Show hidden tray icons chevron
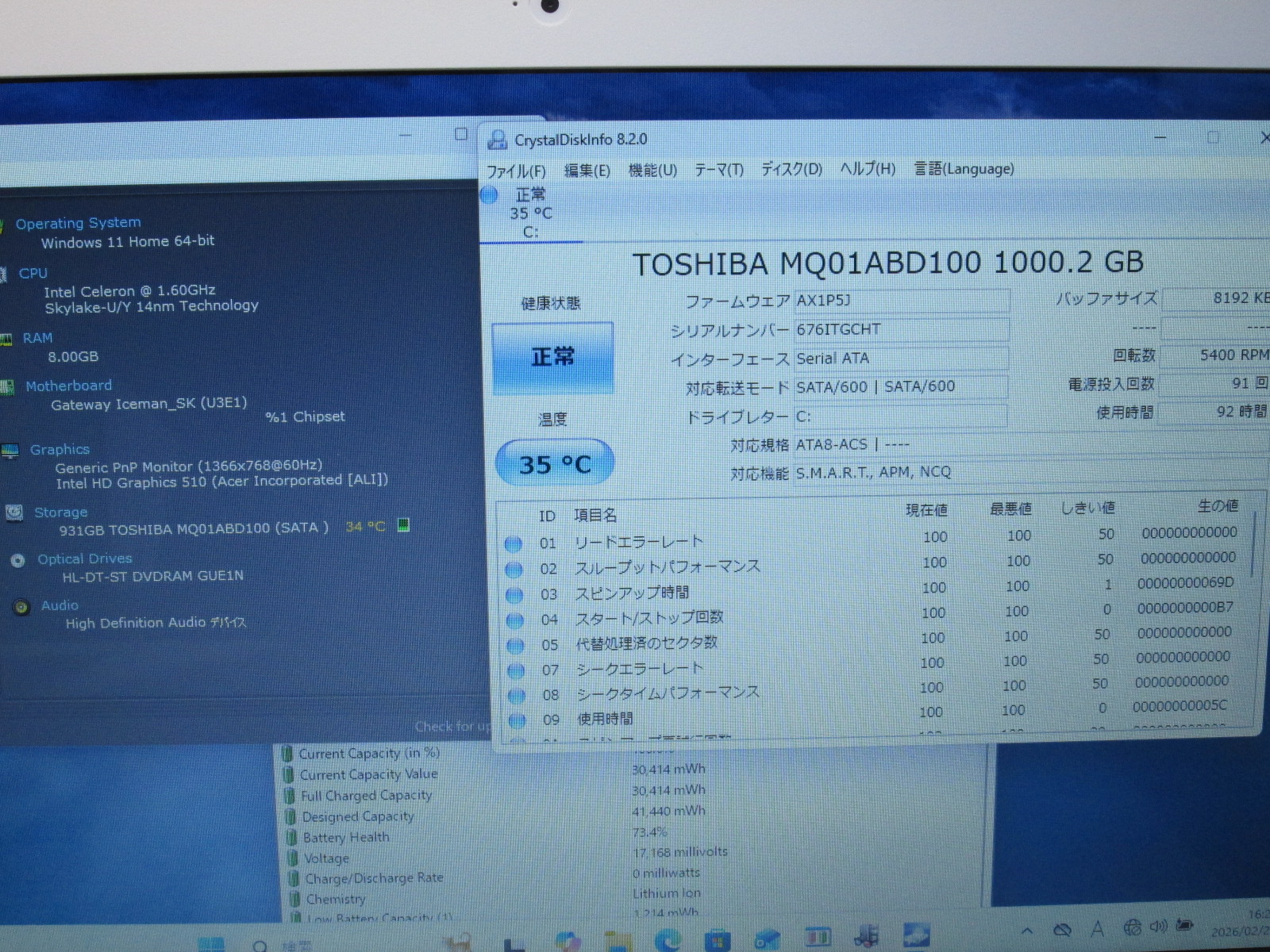 (x=1026, y=930)
